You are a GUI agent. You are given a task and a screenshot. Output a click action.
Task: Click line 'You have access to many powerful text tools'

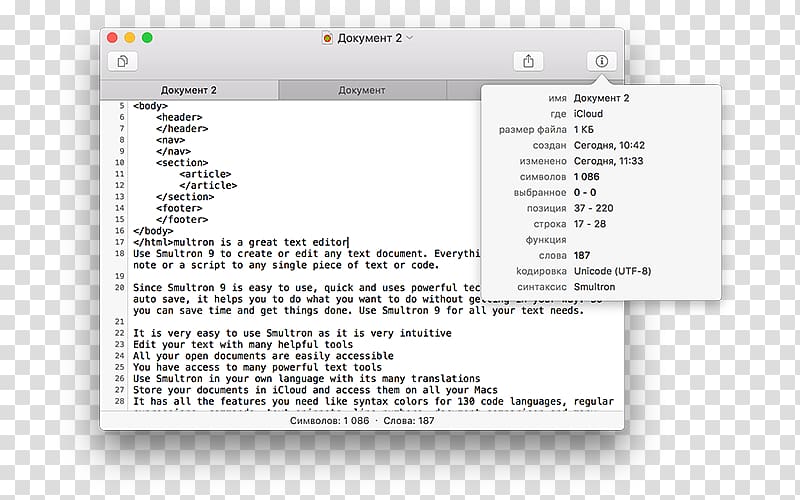(x=258, y=367)
